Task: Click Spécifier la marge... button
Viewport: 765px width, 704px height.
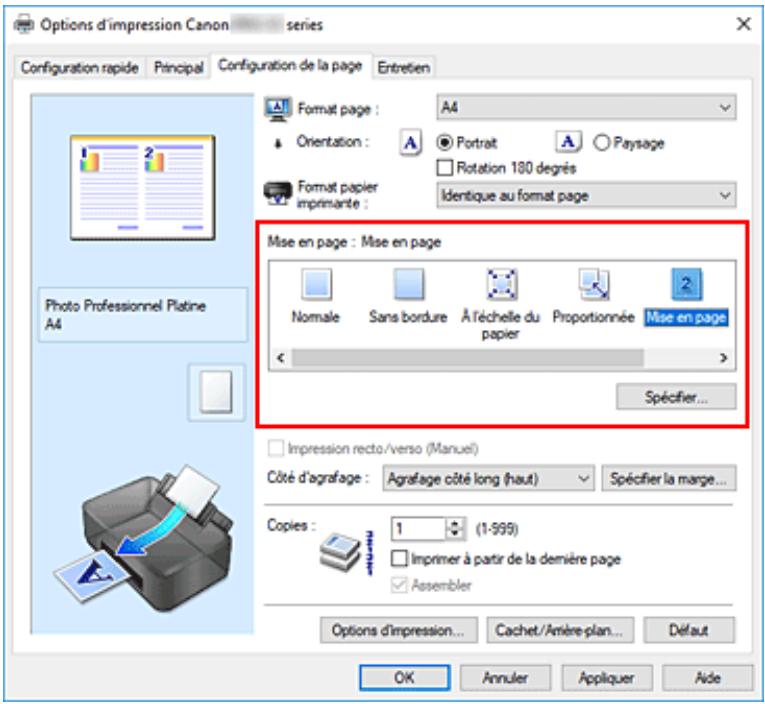Action: click(x=668, y=479)
